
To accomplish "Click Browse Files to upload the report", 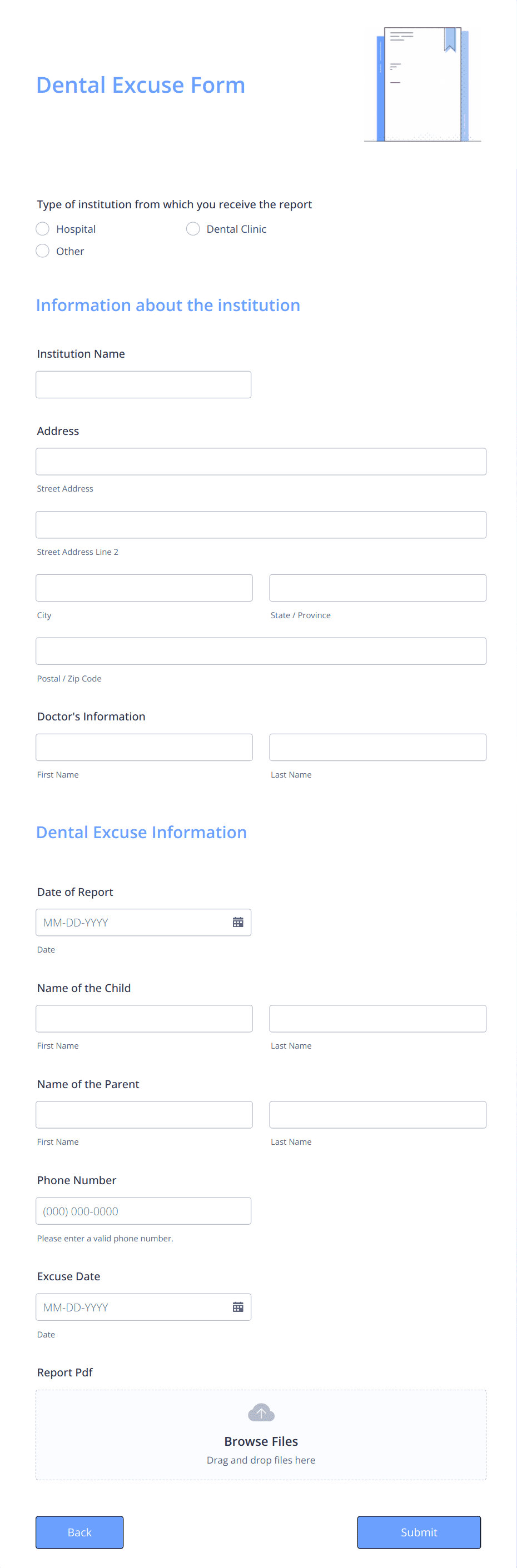I will point(261,1441).
